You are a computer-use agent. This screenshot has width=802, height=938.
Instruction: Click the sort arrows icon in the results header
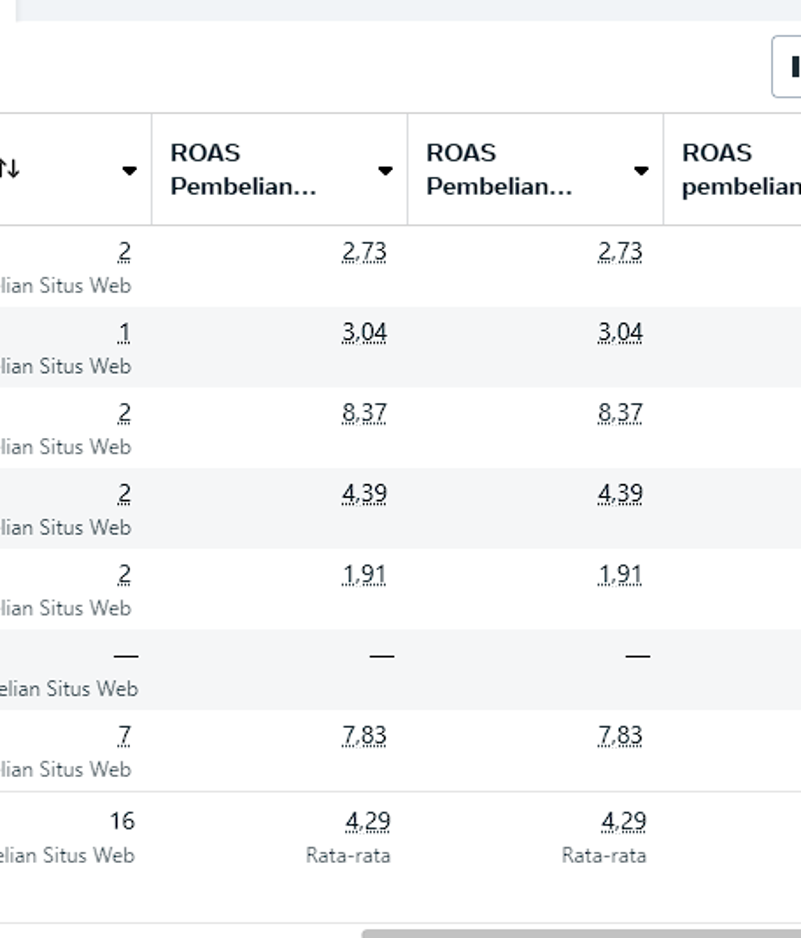click(9, 169)
